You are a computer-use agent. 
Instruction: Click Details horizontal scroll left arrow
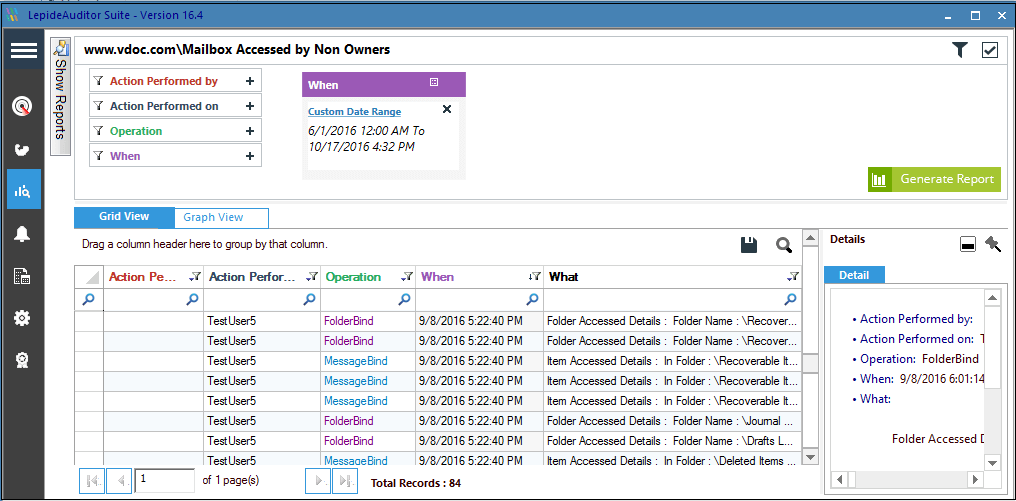coord(840,480)
